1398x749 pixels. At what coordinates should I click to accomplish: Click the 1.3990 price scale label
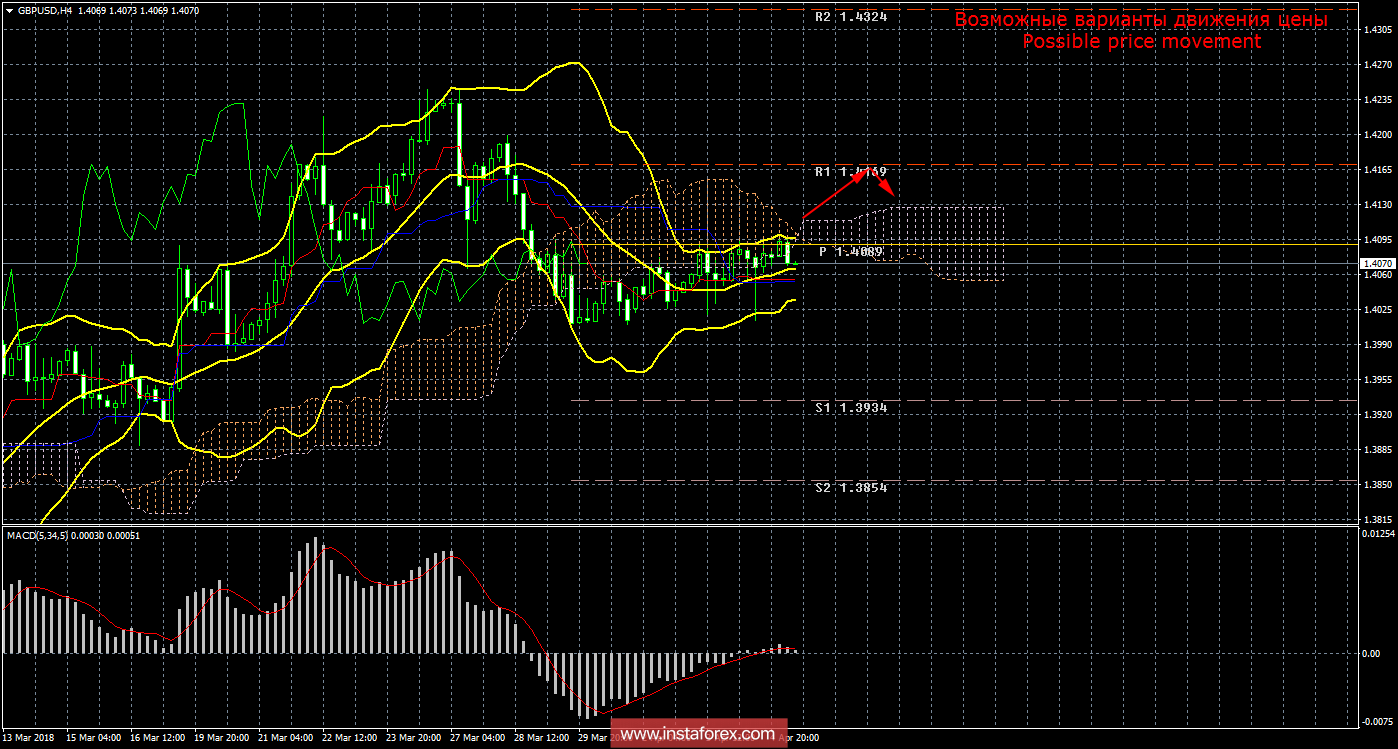tap(1377, 344)
